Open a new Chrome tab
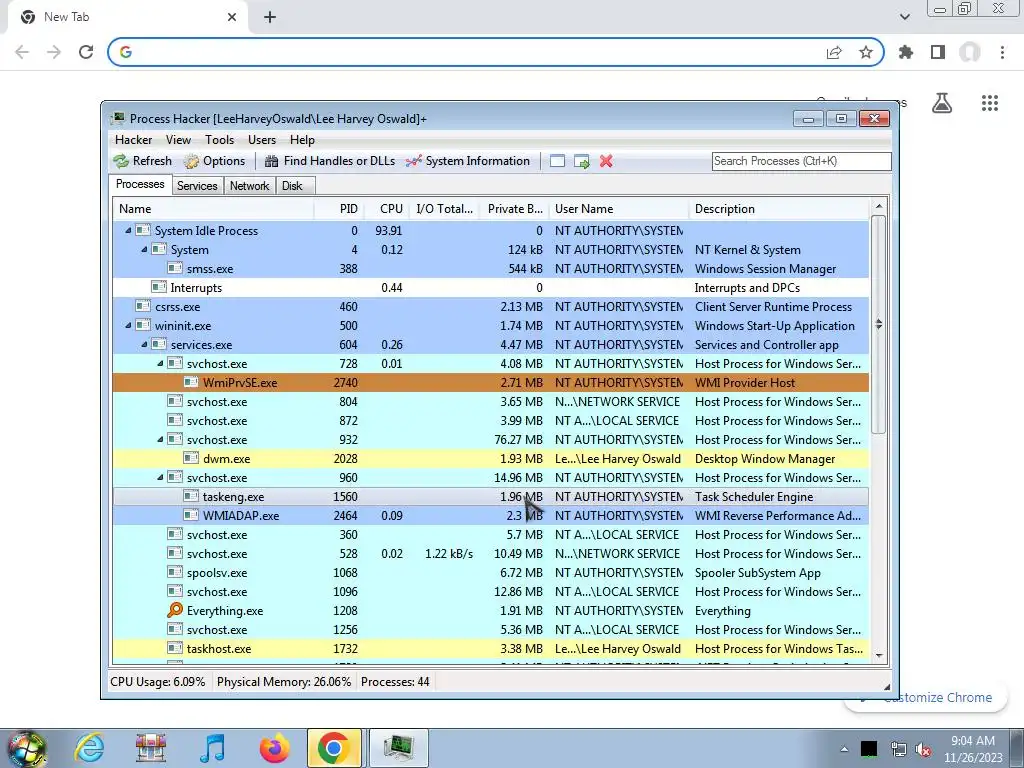1024x768 pixels. click(x=270, y=18)
